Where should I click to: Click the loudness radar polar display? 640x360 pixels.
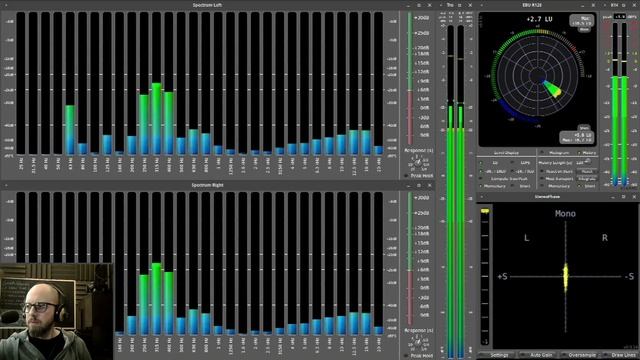click(538, 76)
